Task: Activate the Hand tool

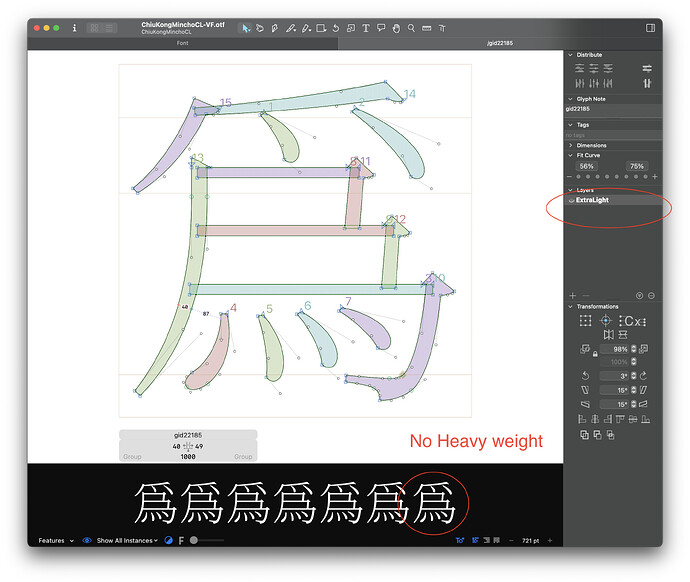Action: point(396,28)
